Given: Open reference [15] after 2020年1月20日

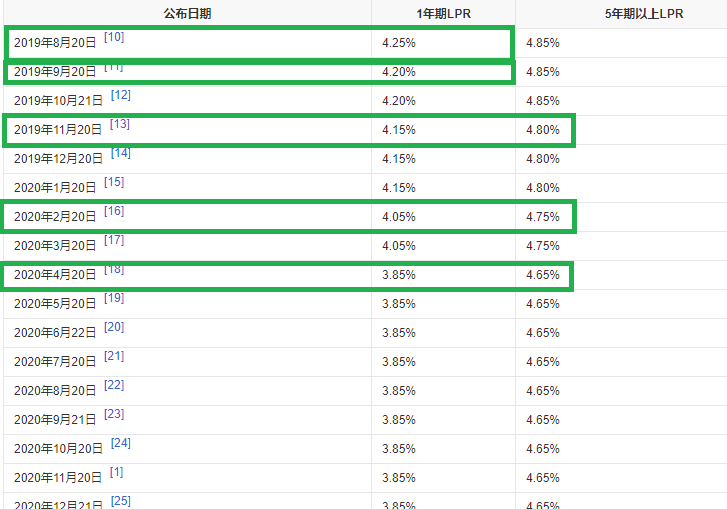Looking at the screenshot, I should tap(114, 182).
